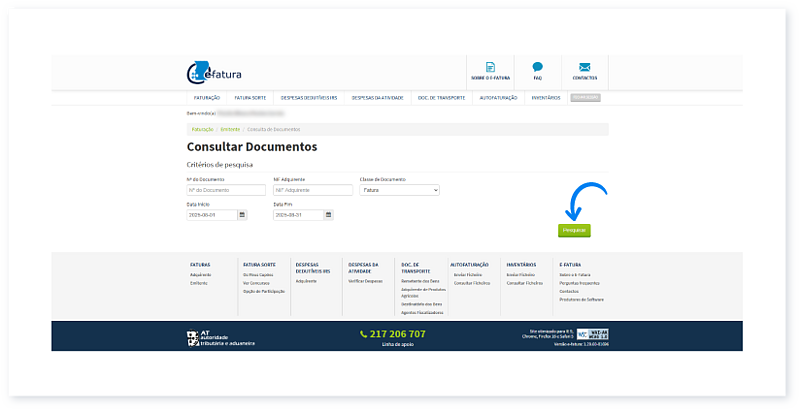This screenshot has width=800, height=411.
Task: Open the Despesas Dedutíveis IRS menu
Action: [309, 98]
